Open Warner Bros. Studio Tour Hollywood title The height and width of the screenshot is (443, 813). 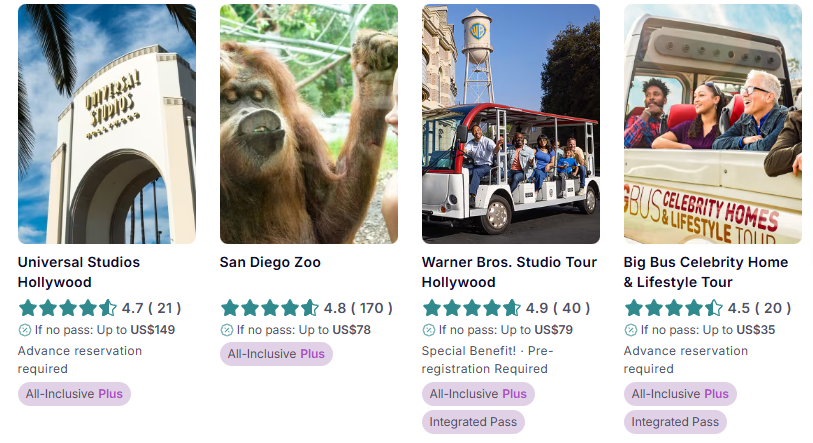tap(509, 272)
